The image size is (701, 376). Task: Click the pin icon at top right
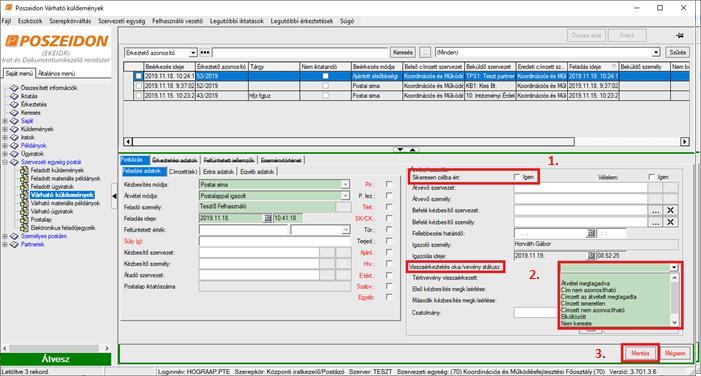[x=680, y=35]
